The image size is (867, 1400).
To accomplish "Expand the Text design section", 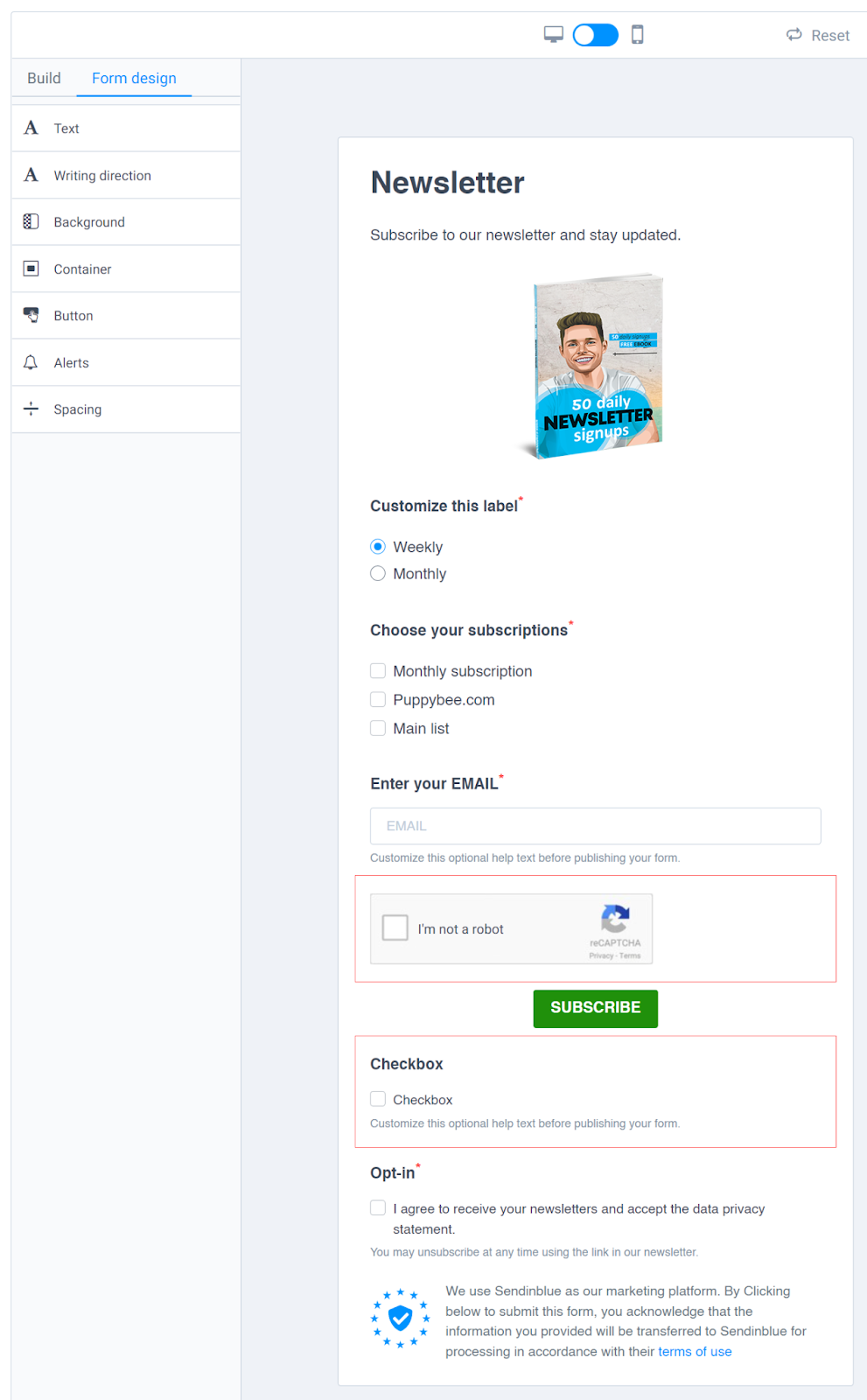I will click(126, 129).
